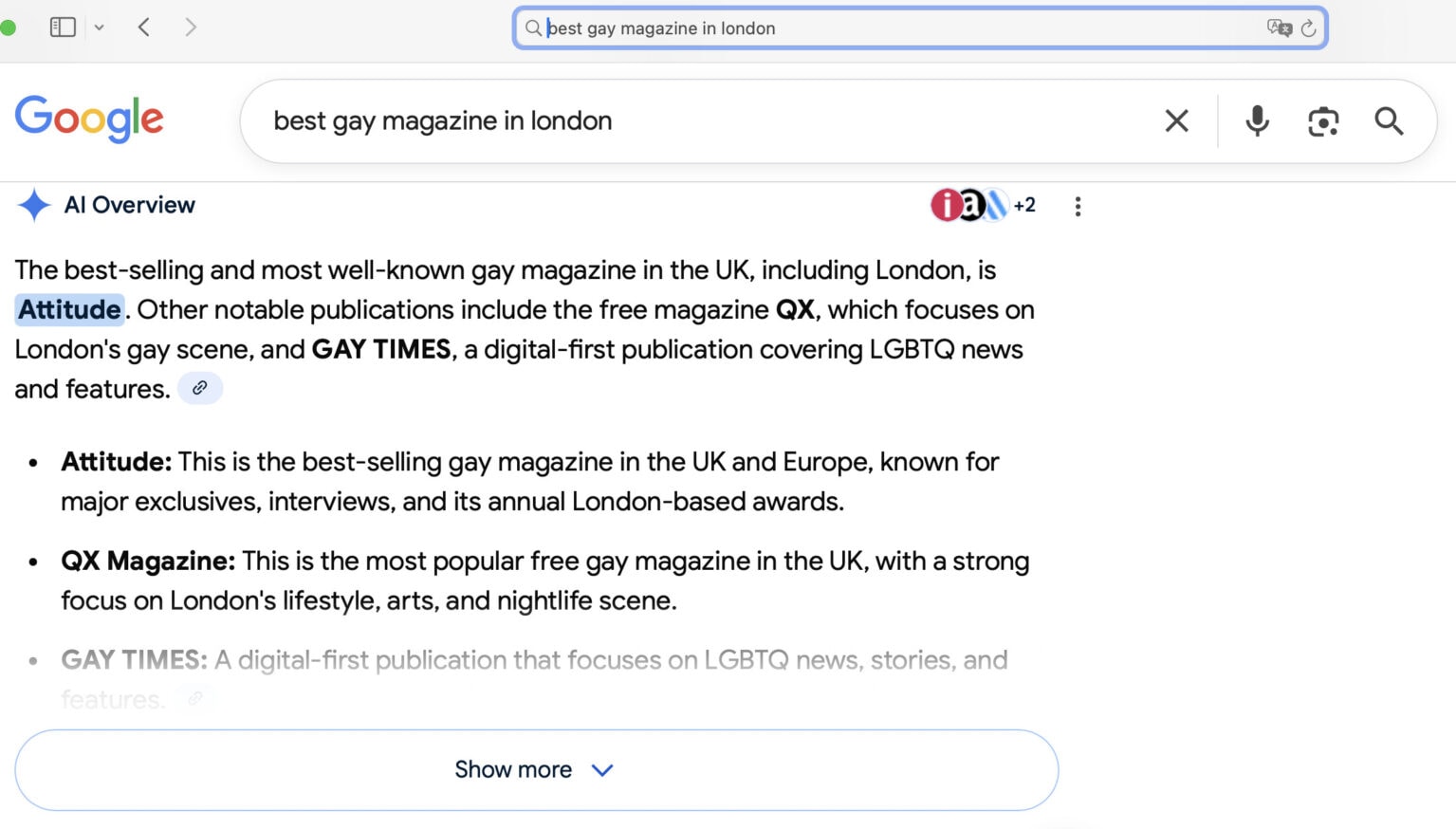Open AI Overview three-dot options menu
Screen dimensions: 1456x829
coord(1078,207)
